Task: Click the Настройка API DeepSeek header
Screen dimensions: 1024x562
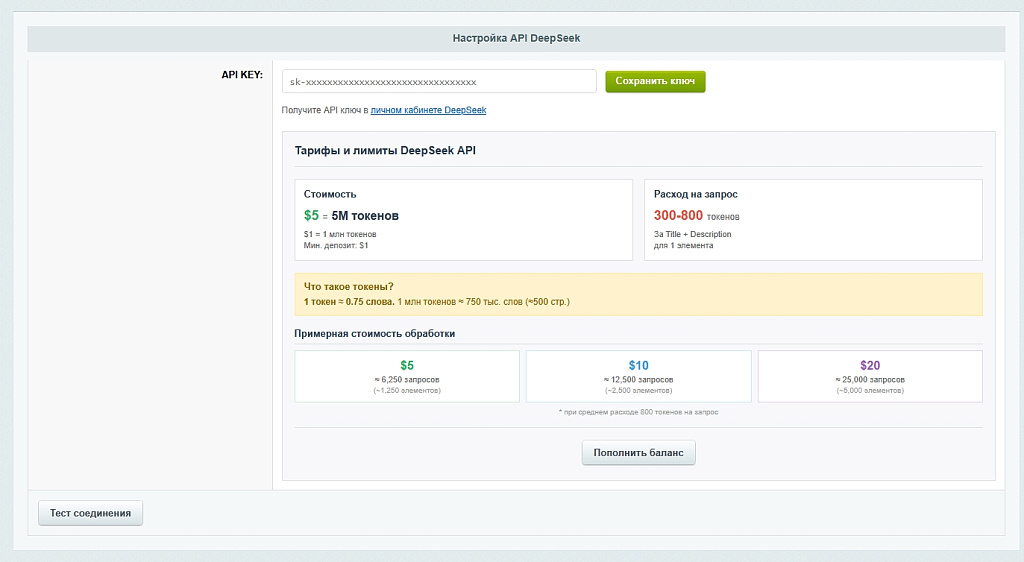Action: (x=516, y=39)
